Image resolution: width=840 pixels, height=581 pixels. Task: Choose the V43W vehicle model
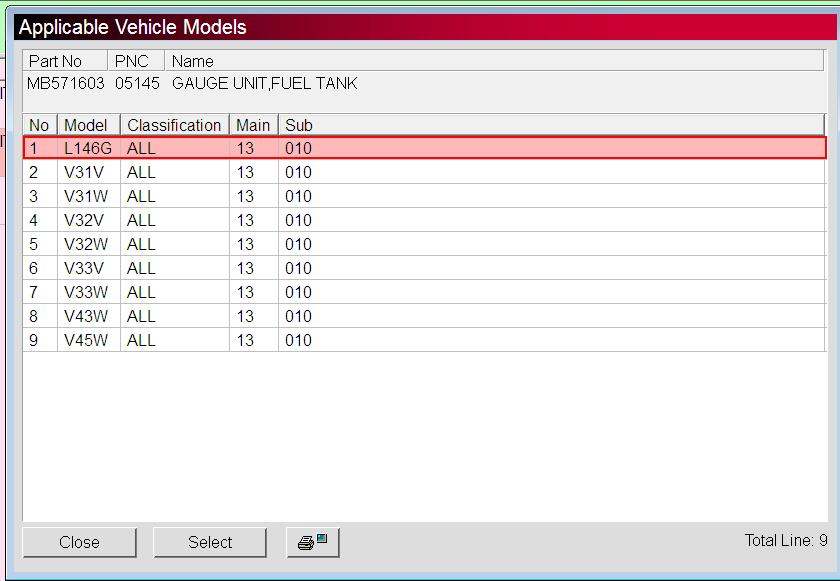tap(86, 316)
